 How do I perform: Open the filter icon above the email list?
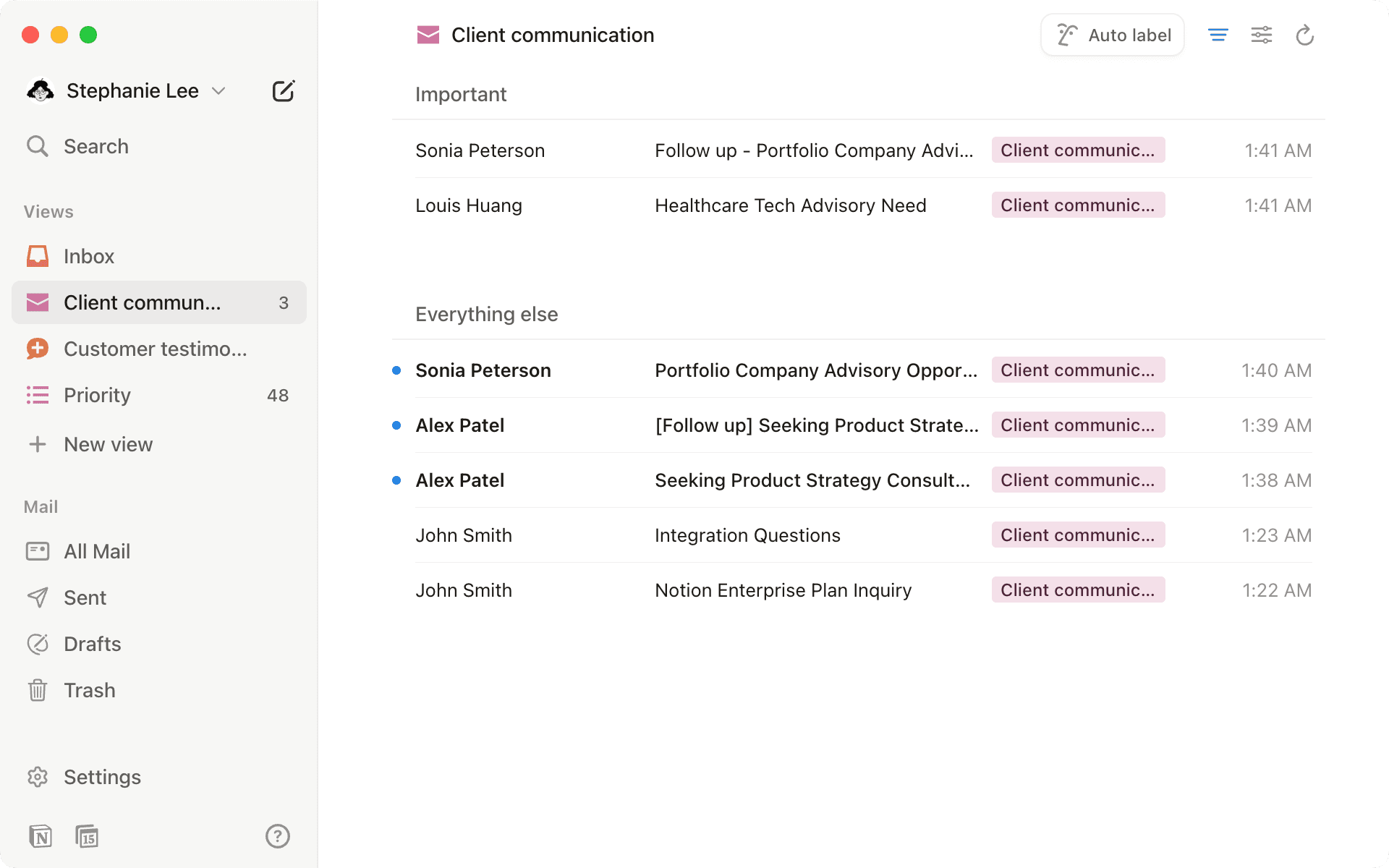pyautogui.click(x=1218, y=34)
